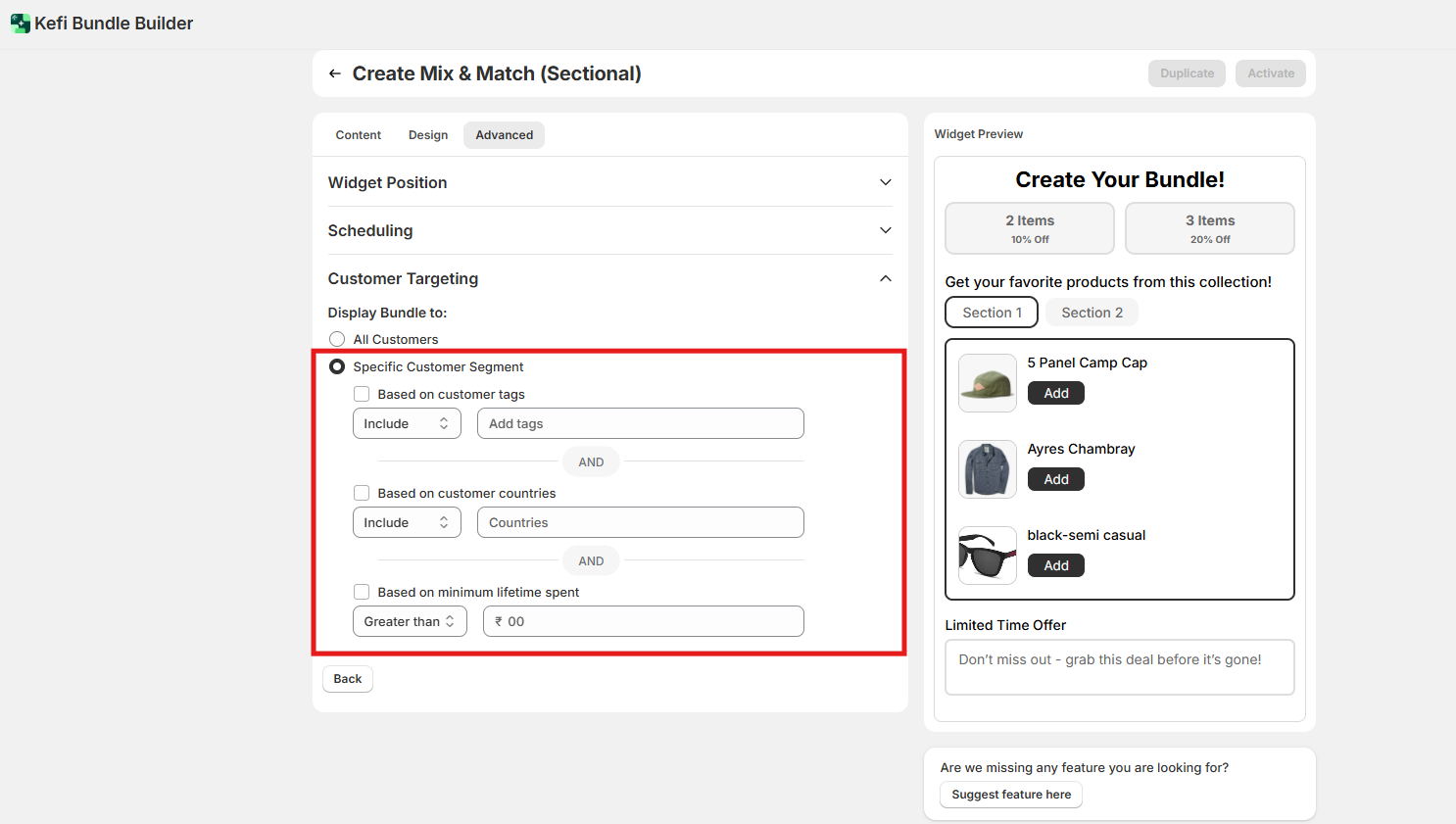Open the Design tab
Image resolution: width=1456 pixels, height=824 pixels.
point(428,135)
